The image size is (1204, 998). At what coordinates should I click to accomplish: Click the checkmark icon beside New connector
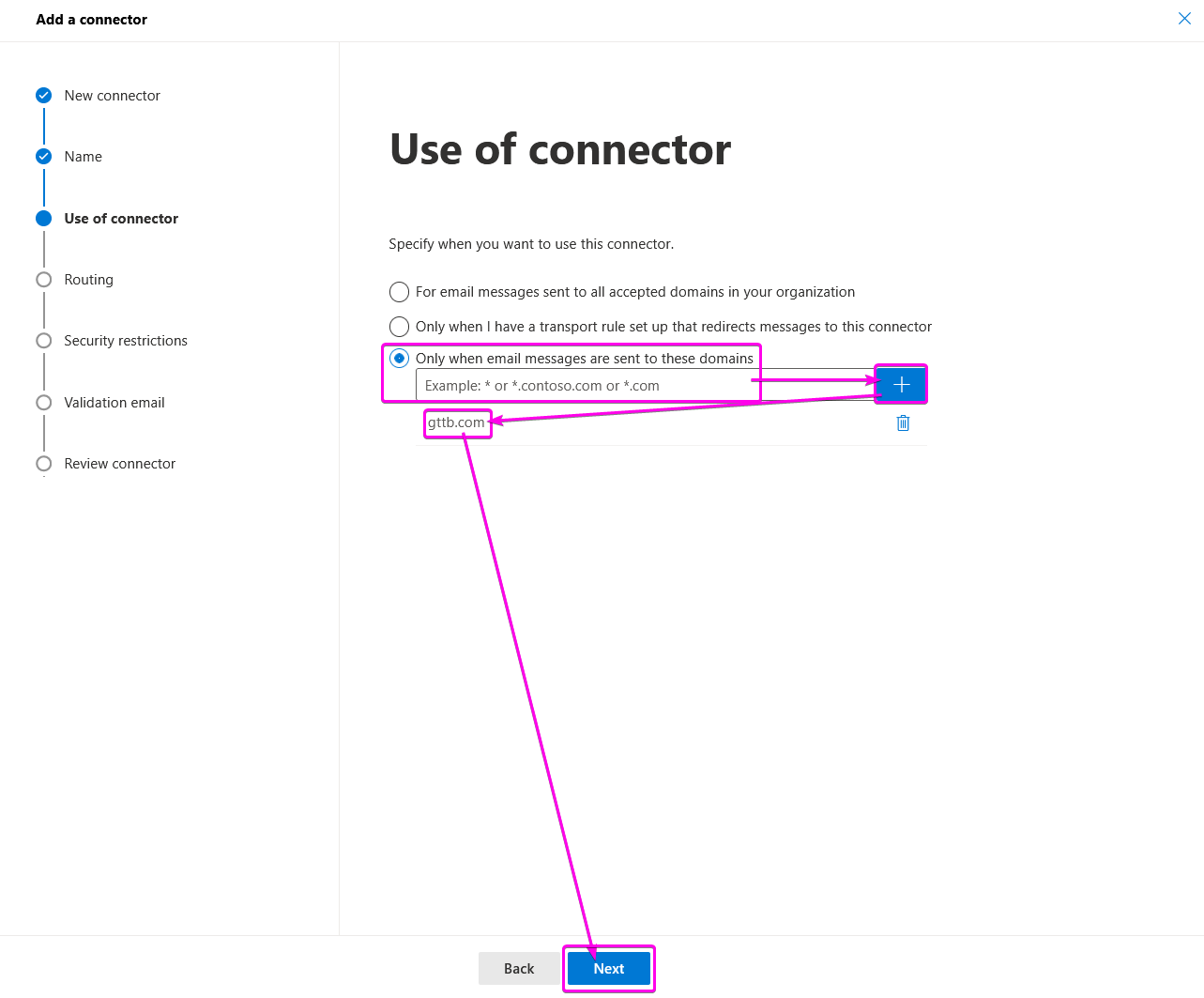pyautogui.click(x=43, y=95)
